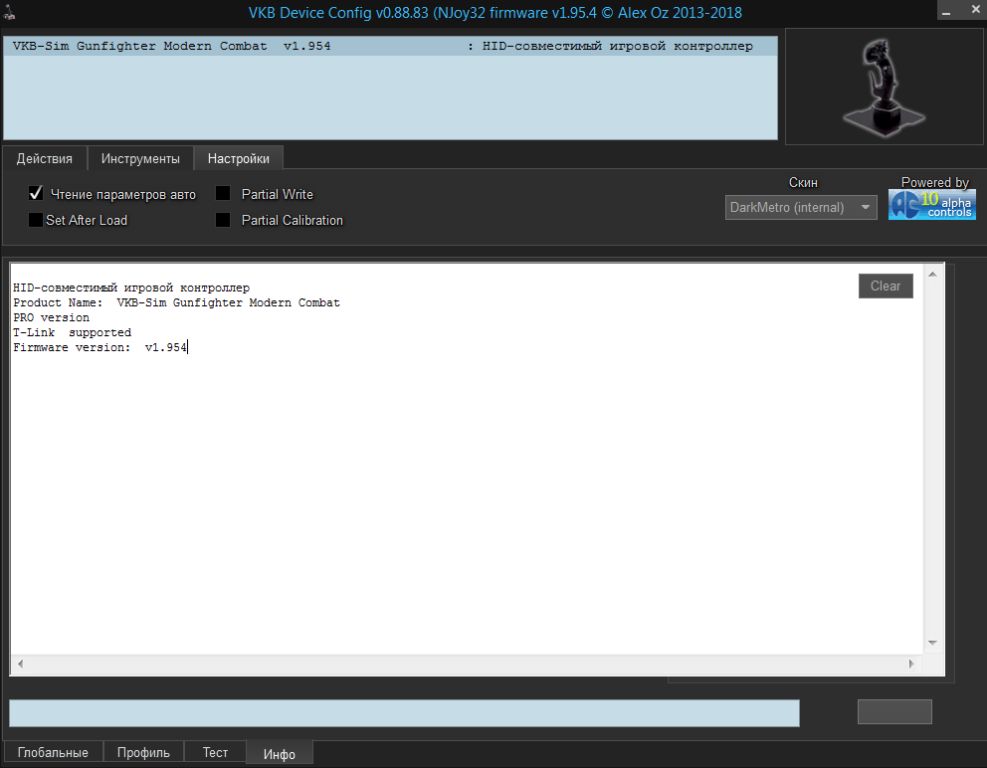Open the Alpha Controls logo link
The image size is (987, 768).
tap(932, 204)
